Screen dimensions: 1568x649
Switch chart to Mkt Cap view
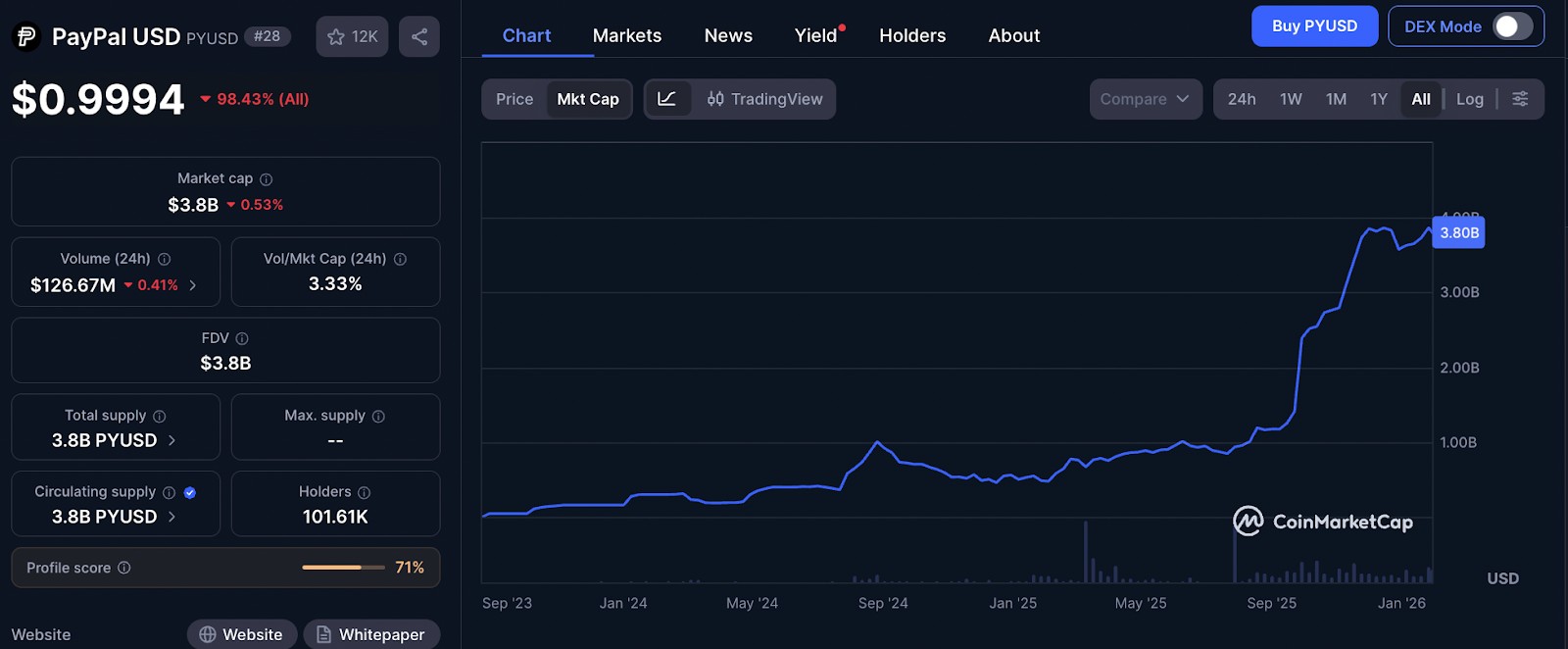588,99
